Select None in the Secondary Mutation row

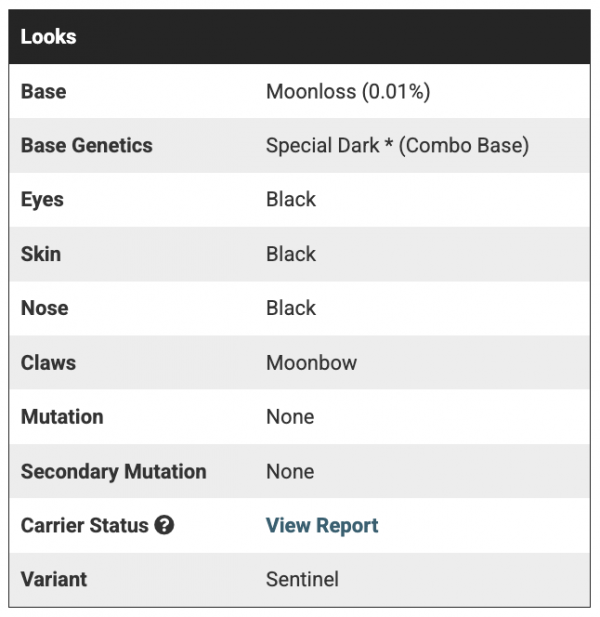(290, 471)
